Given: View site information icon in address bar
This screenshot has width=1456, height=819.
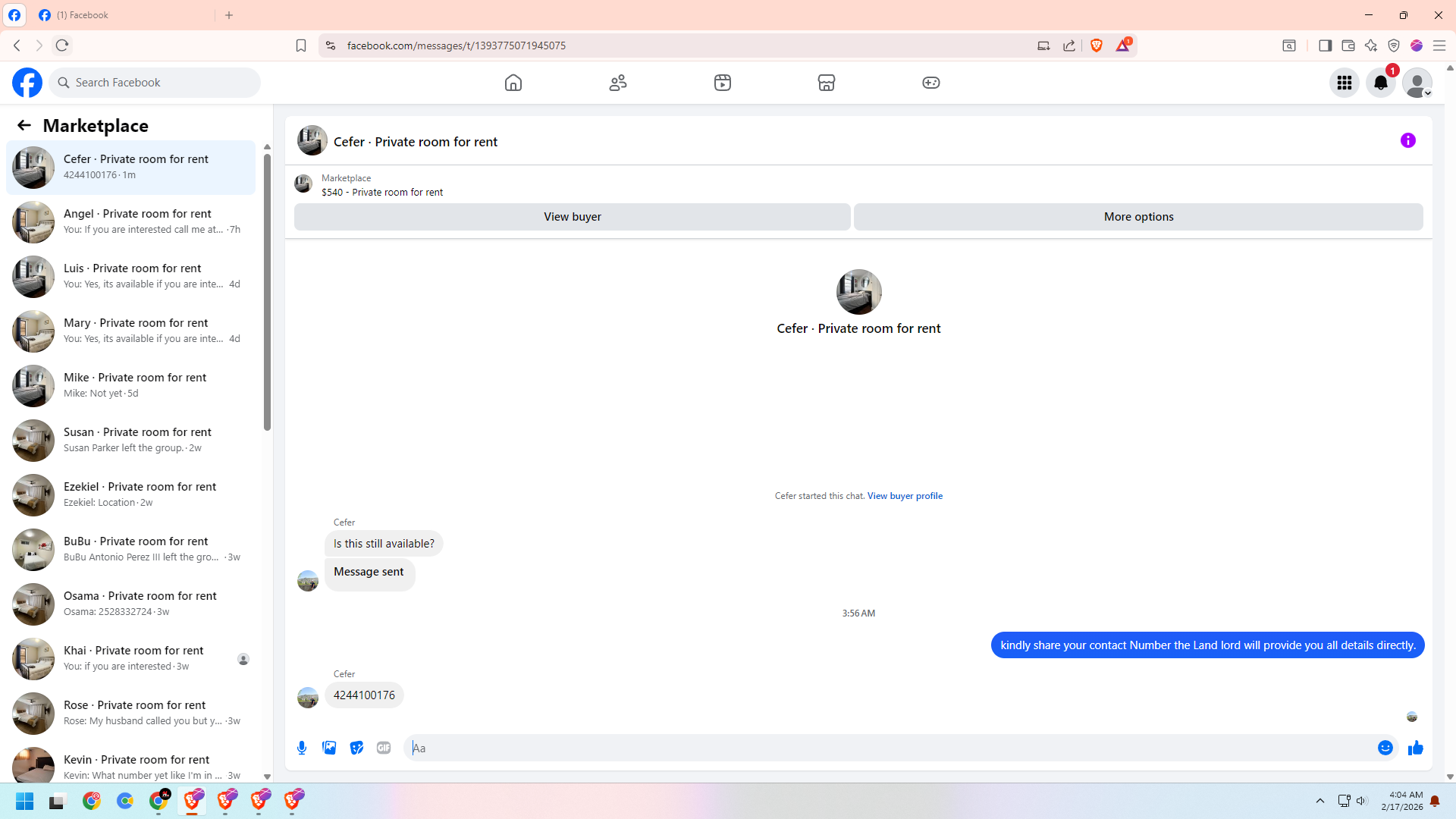Looking at the screenshot, I should pos(331,45).
